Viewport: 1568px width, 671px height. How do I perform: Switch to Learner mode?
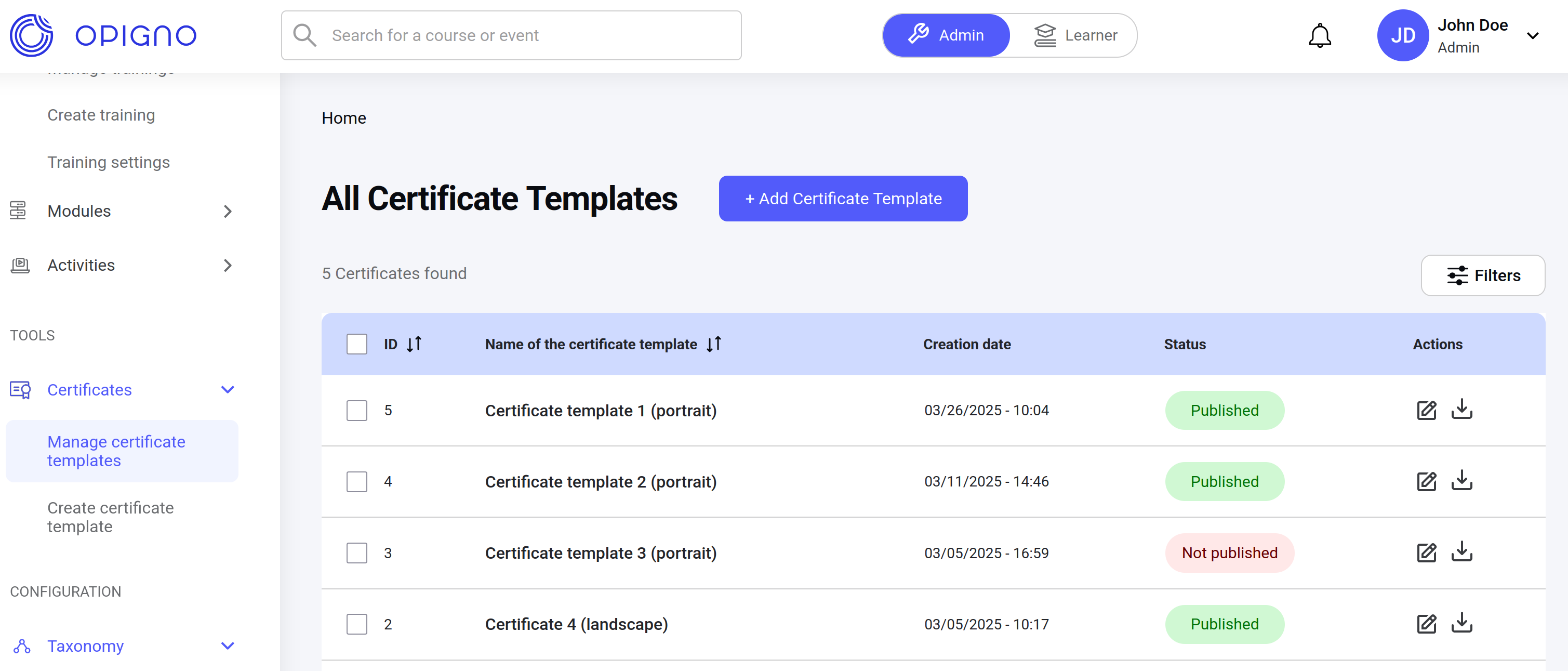tap(1075, 35)
